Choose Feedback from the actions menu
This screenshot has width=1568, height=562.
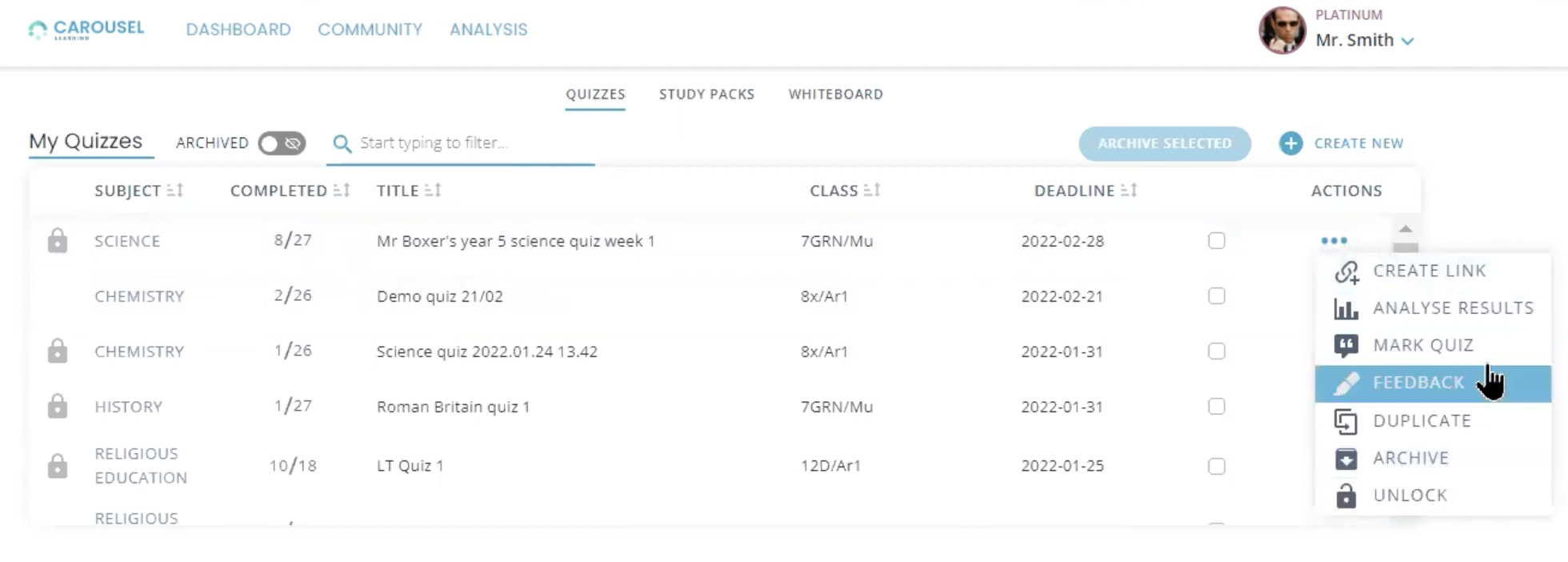click(x=1418, y=383)
